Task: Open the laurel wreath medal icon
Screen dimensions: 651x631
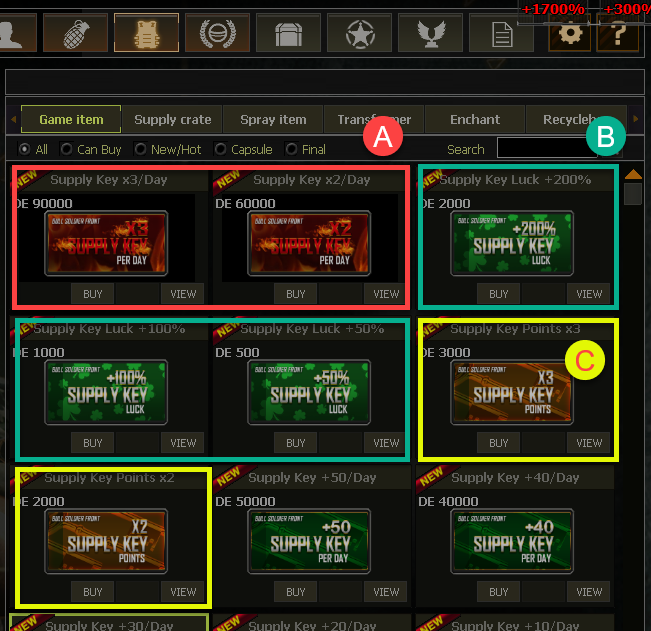Action: (x=218, y=32)
